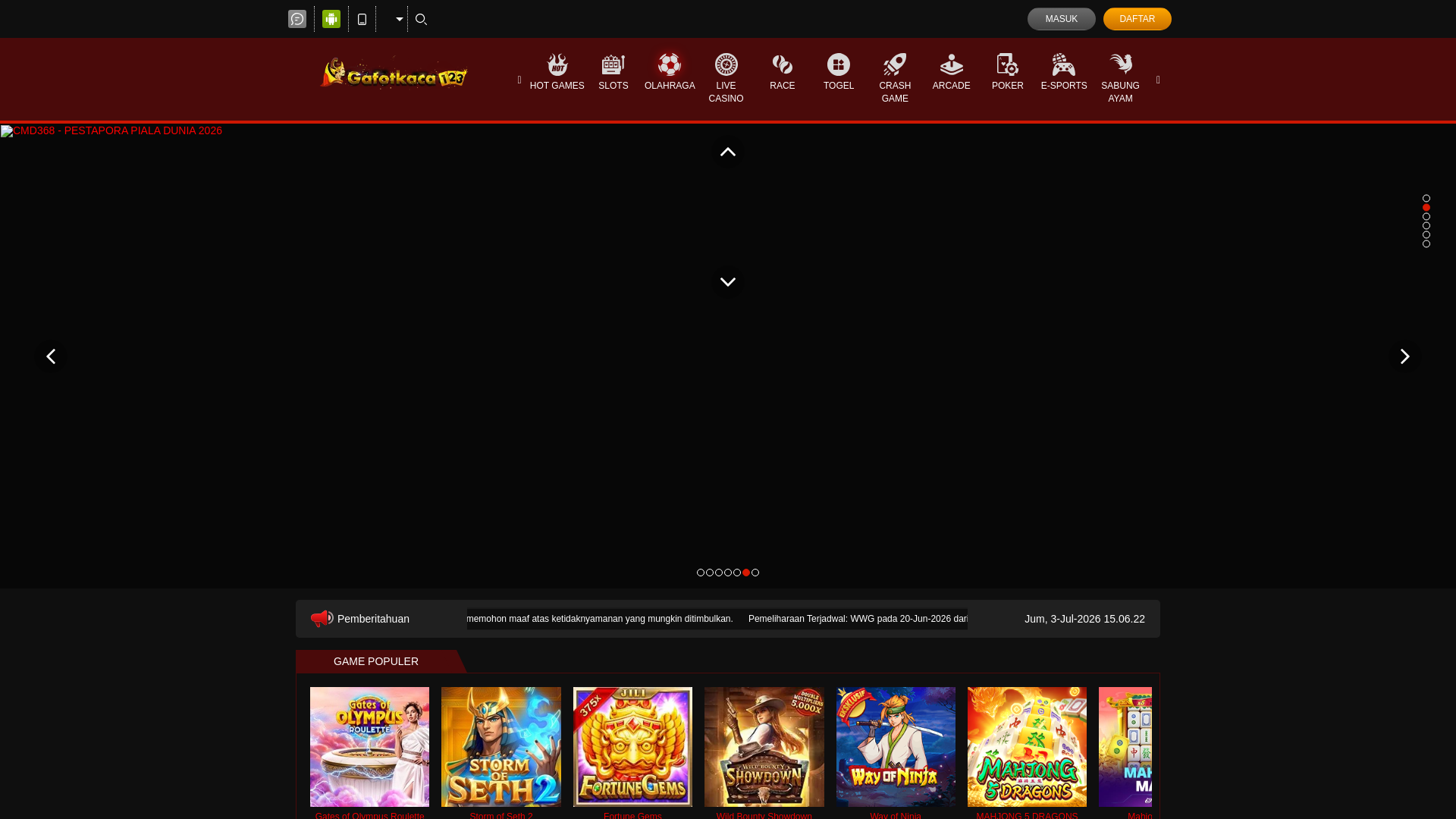Viewport: 1456px width, 819px height.
Task: Open Fortune Gems game thumbnail
Action: (632, 747)
